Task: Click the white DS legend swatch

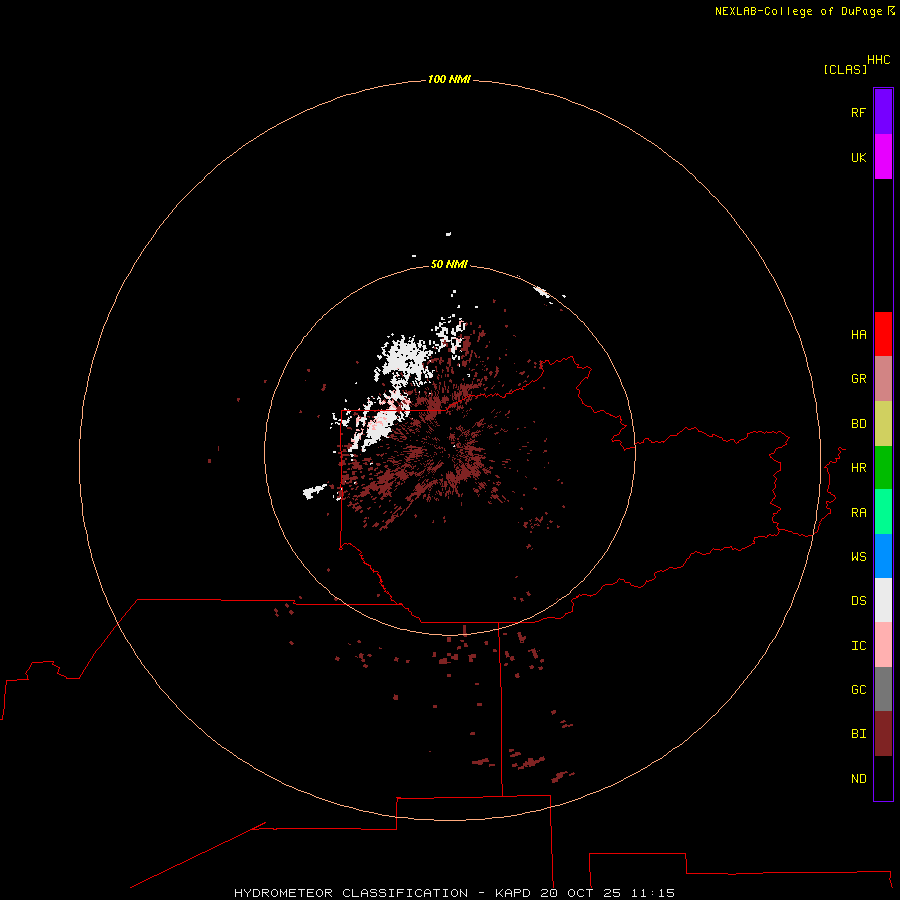Action: 883,600
